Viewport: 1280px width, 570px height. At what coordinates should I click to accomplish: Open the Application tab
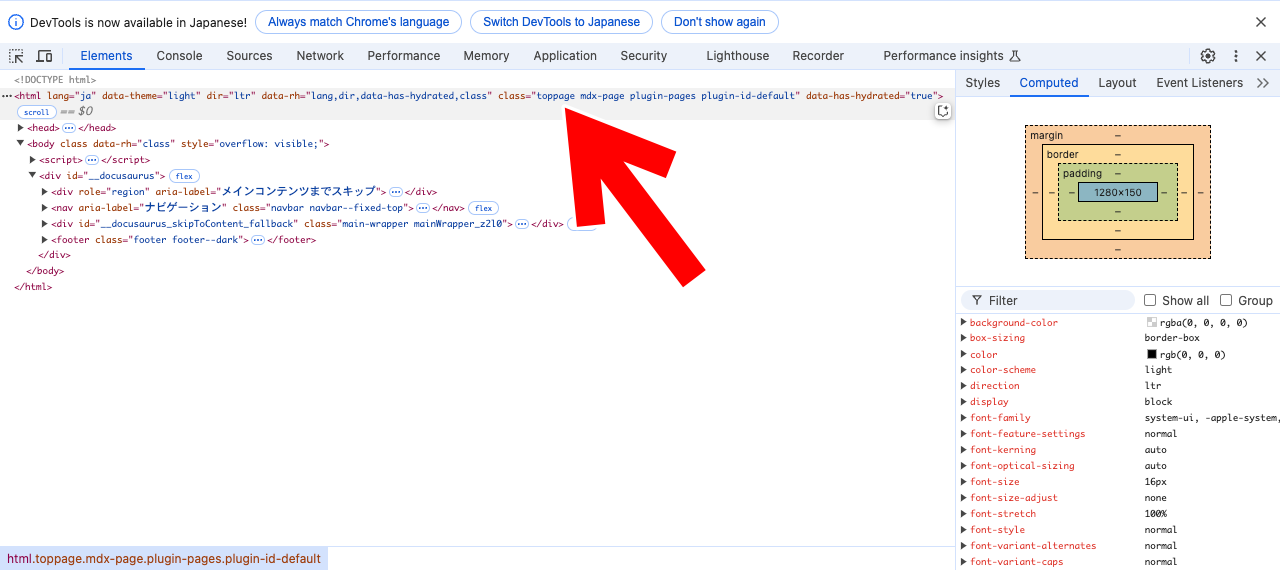pyautogui.click(x=565, y=56)
